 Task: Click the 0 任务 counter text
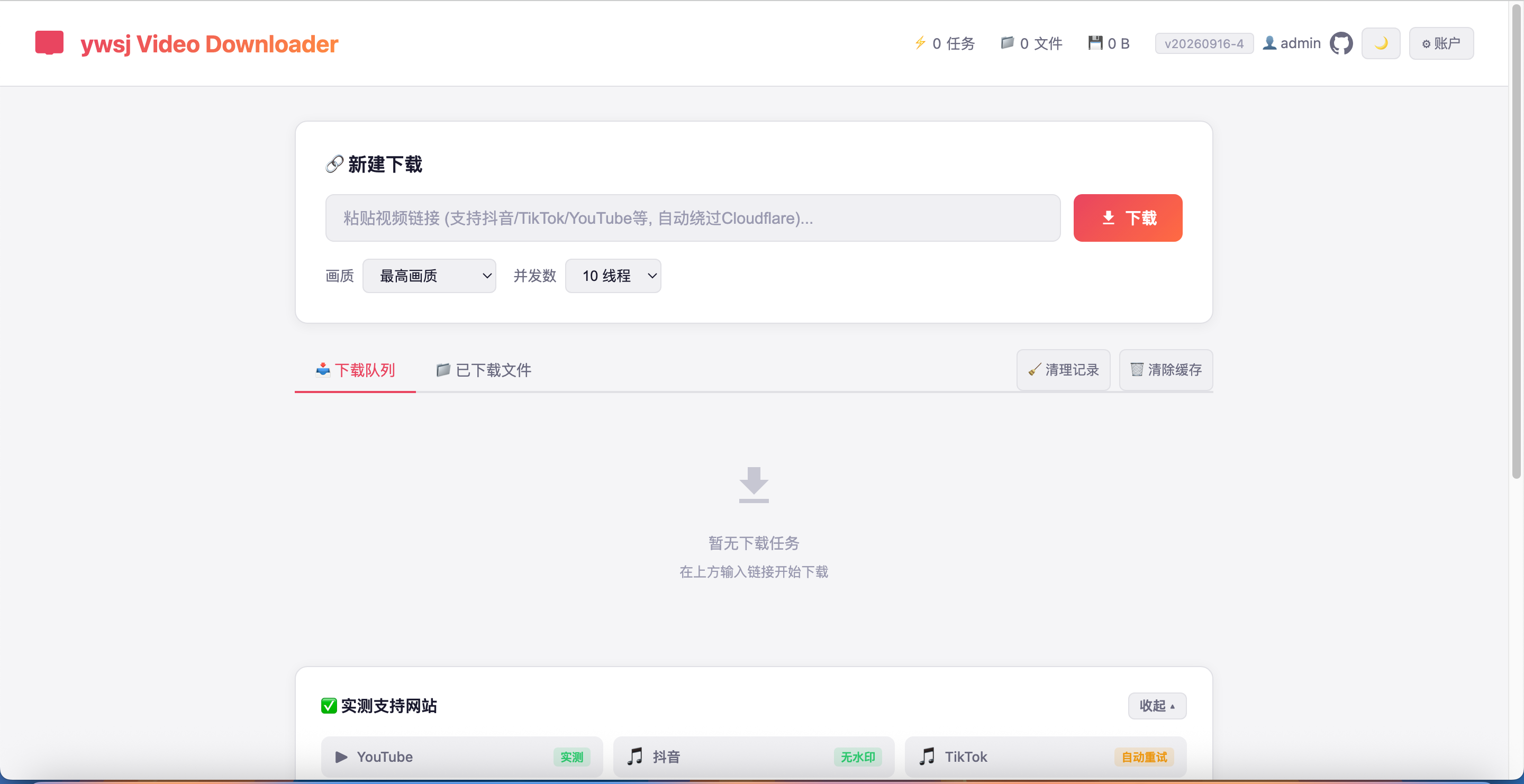point(953,44)
